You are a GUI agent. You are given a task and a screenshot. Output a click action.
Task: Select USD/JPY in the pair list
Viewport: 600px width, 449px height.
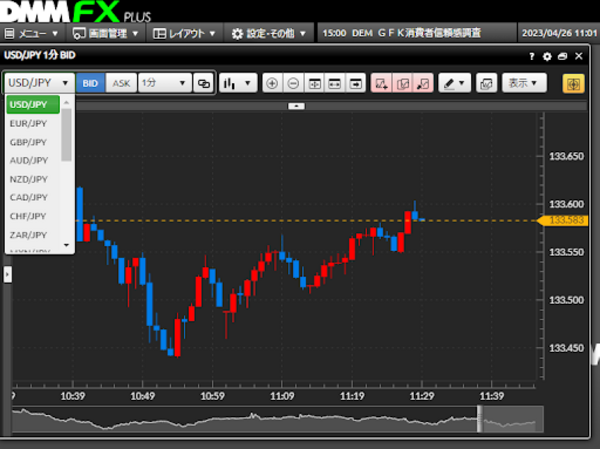tap(33, 104)
